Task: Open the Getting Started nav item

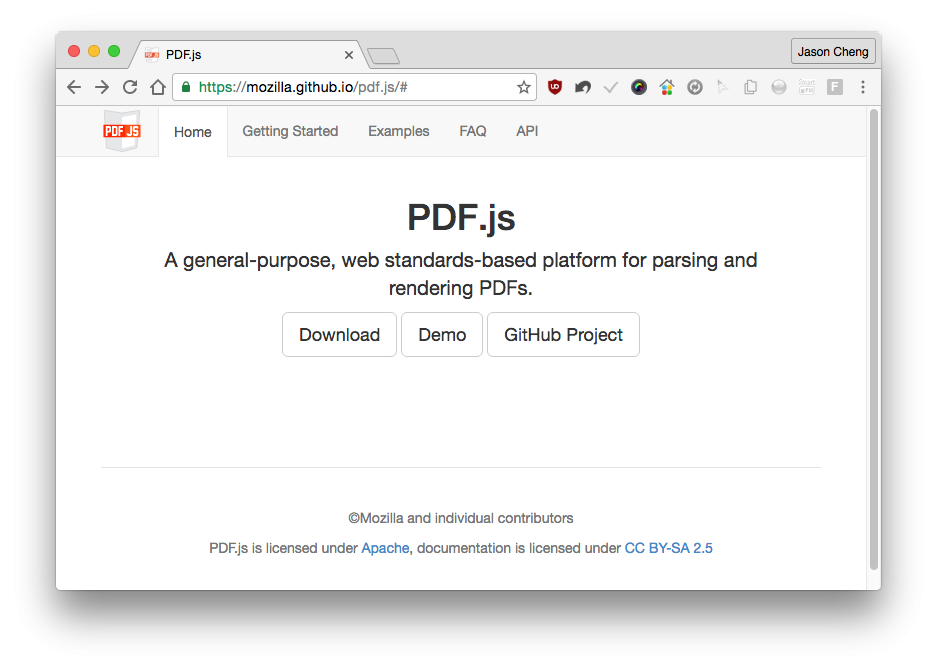Action: (x=290, y=131)
